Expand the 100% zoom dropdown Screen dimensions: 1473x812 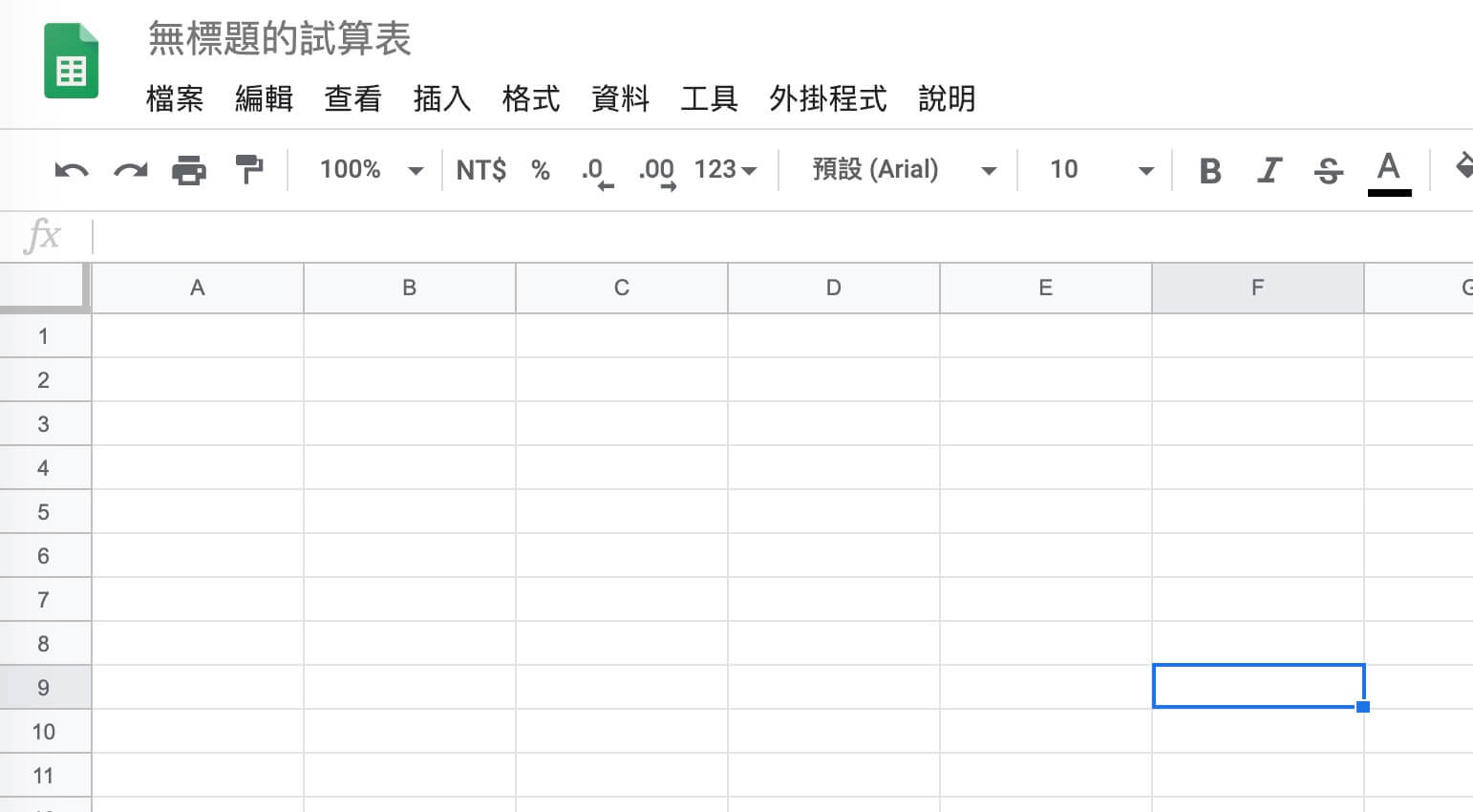(372, 170)
